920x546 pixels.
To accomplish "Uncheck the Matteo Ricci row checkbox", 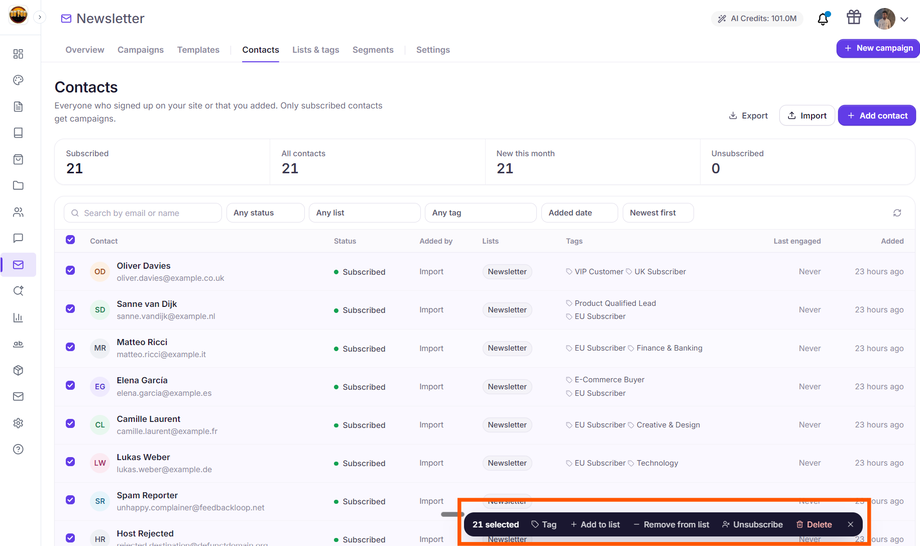I will point(70,347).
